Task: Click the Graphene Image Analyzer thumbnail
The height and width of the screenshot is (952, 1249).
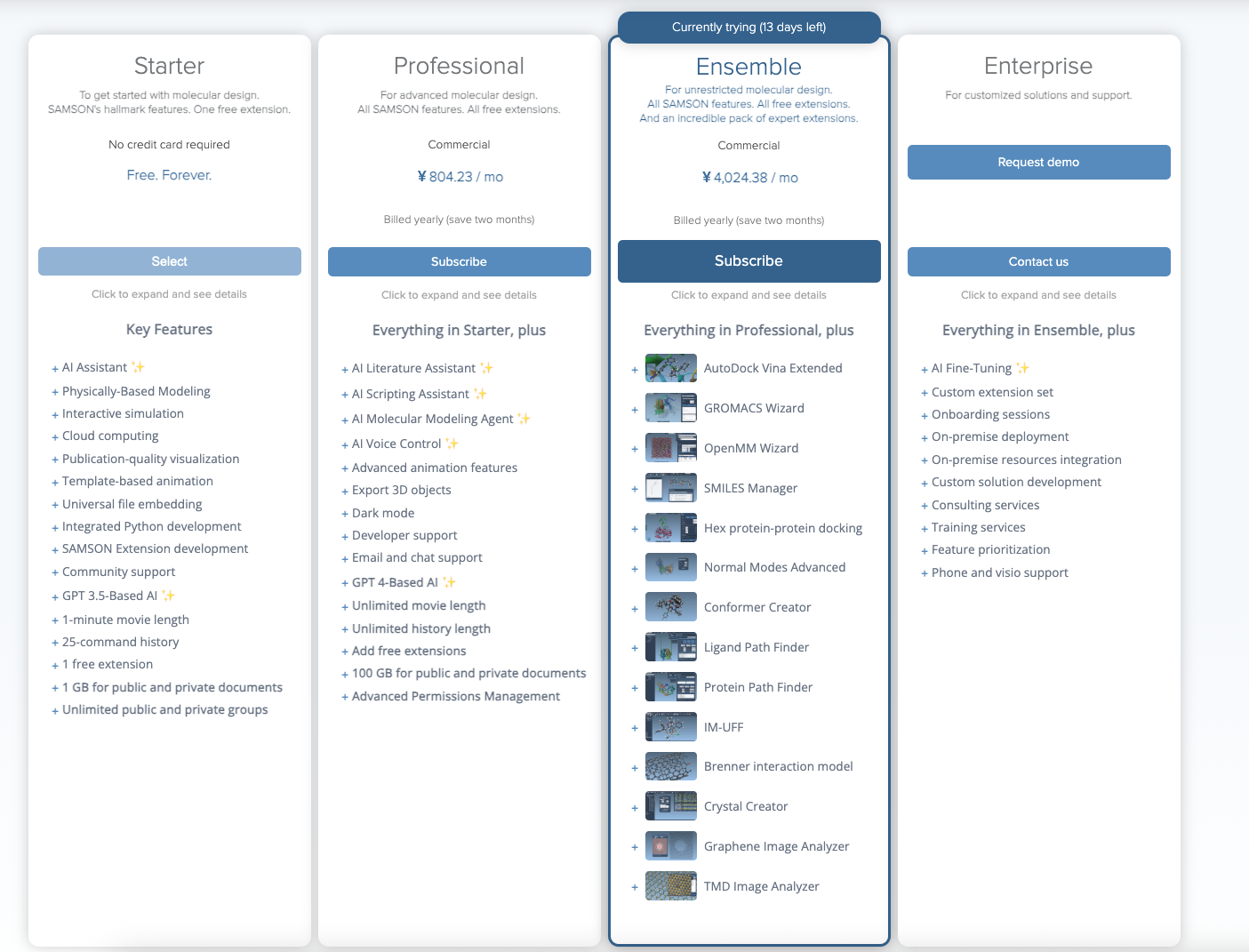Action: [670, 846]
